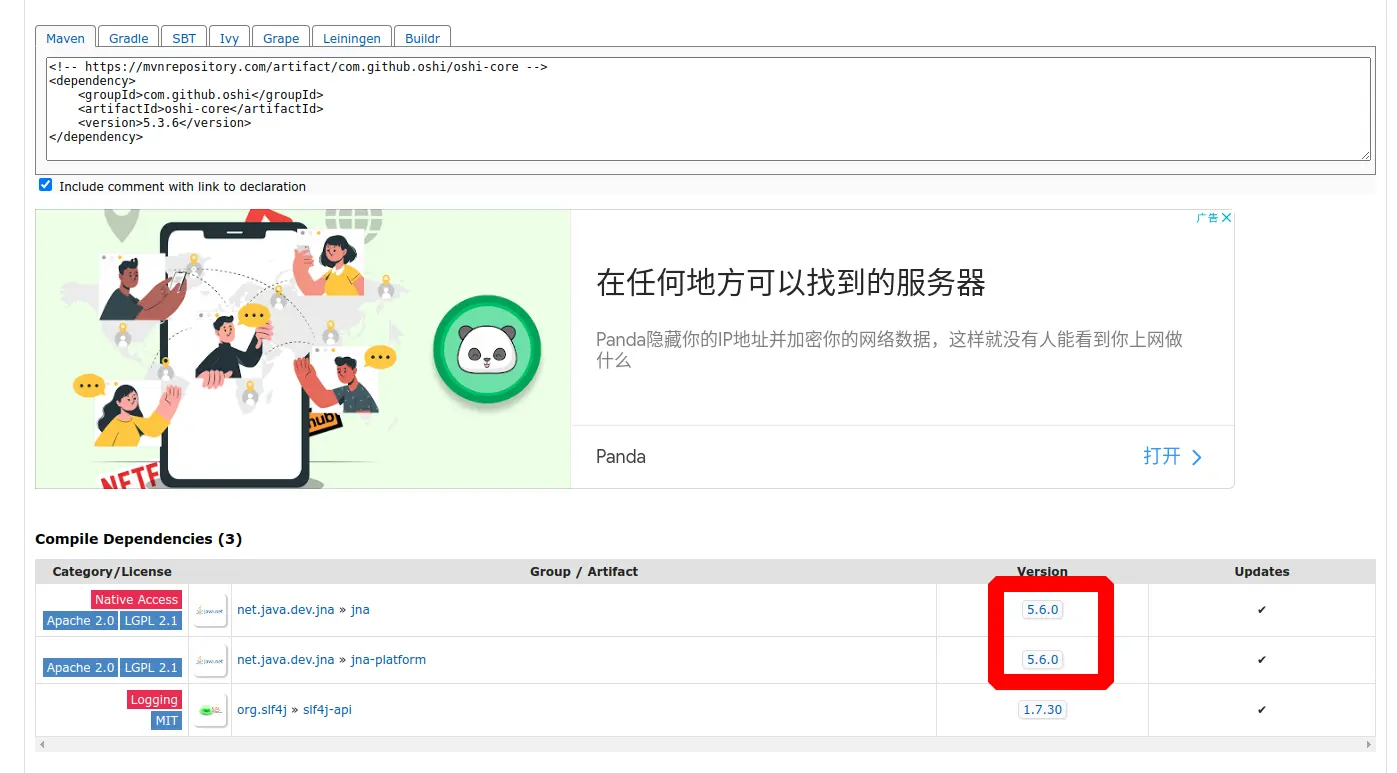
Task: Click Apache 2.0 license in jna row
Action: (x=80, y=620)
